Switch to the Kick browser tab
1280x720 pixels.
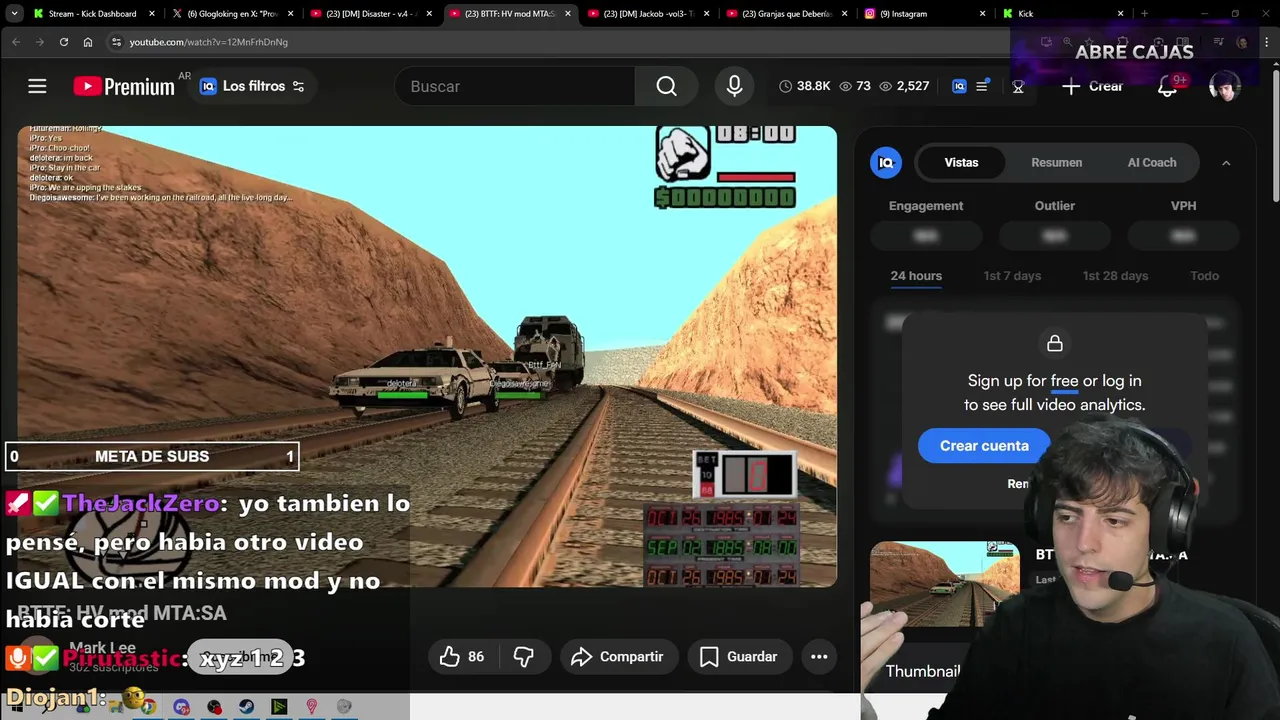click(1061, 14)
